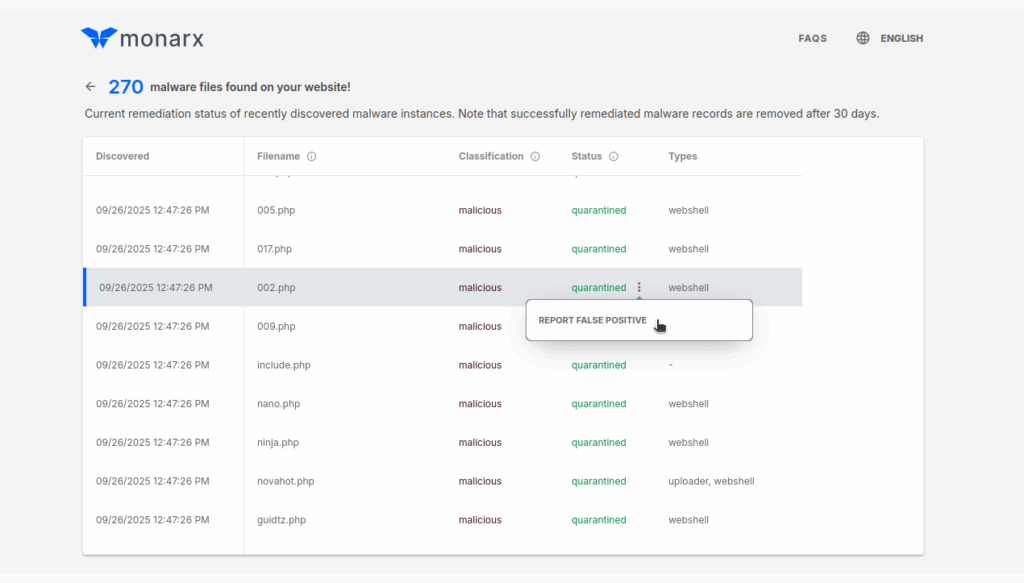Viewport: 1024px width, 583px height.
Task: Click the Types column header
Action: (x=682, y=157)
